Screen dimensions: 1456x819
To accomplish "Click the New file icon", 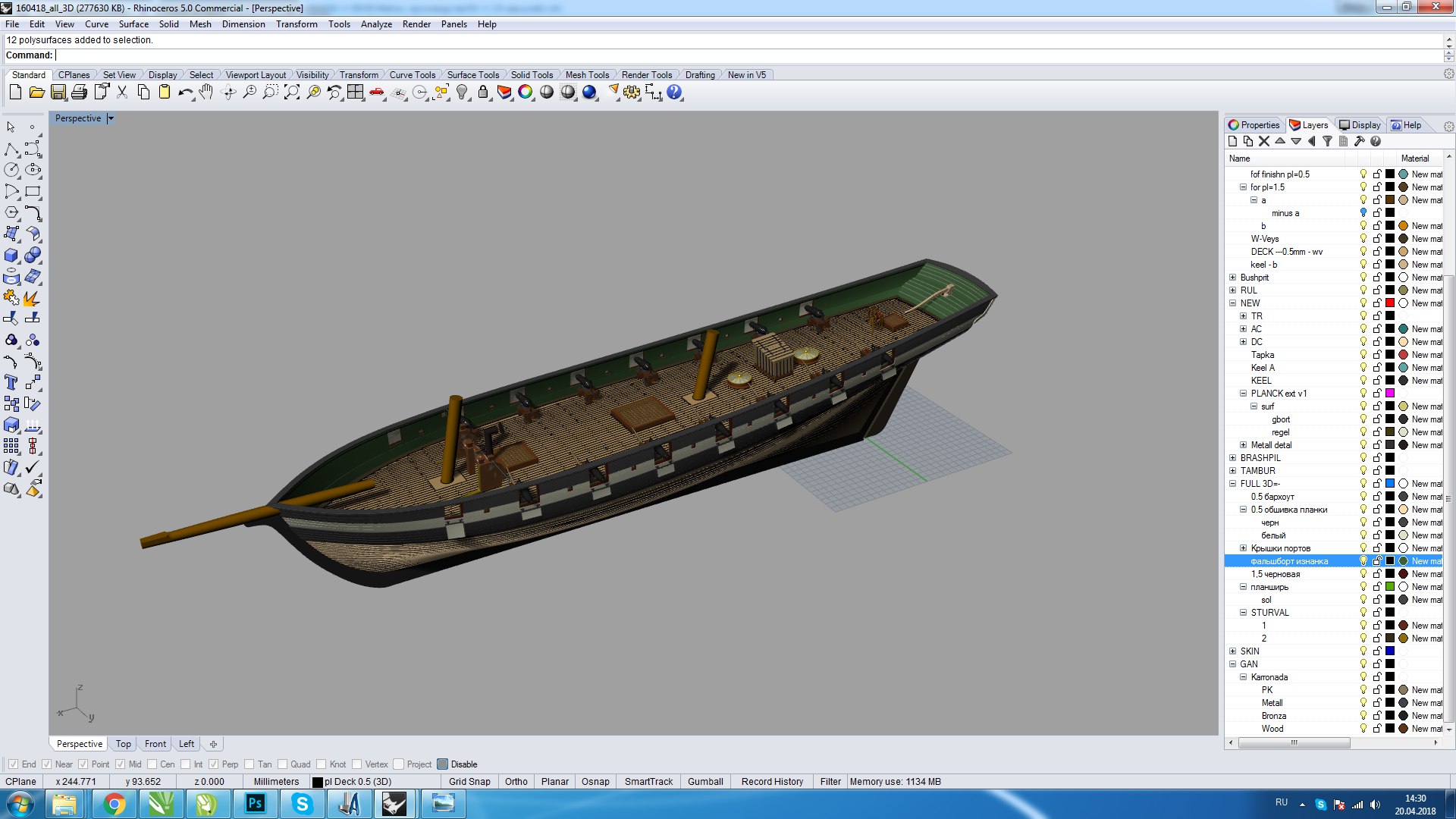I will coord(15,93).
